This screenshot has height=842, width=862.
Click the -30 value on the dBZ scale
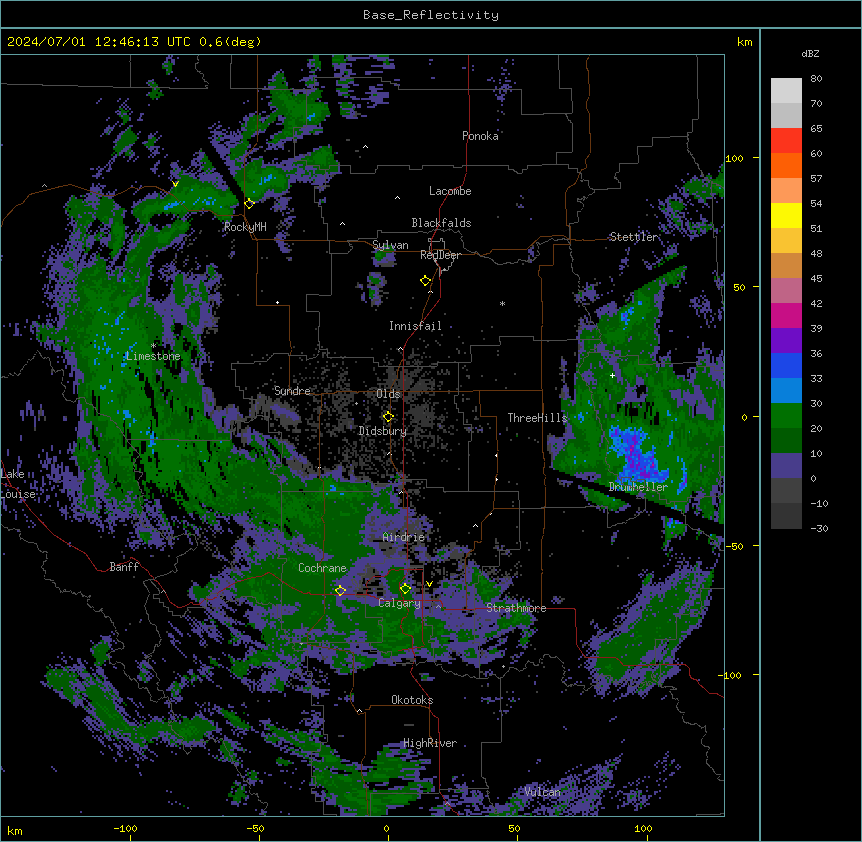(819, 529)
